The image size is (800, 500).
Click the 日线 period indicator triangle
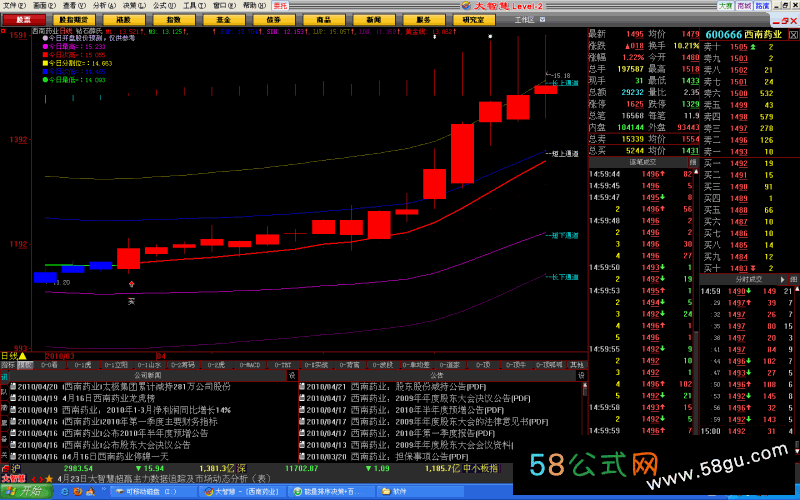pyautogui.click(x=22, y=356)
